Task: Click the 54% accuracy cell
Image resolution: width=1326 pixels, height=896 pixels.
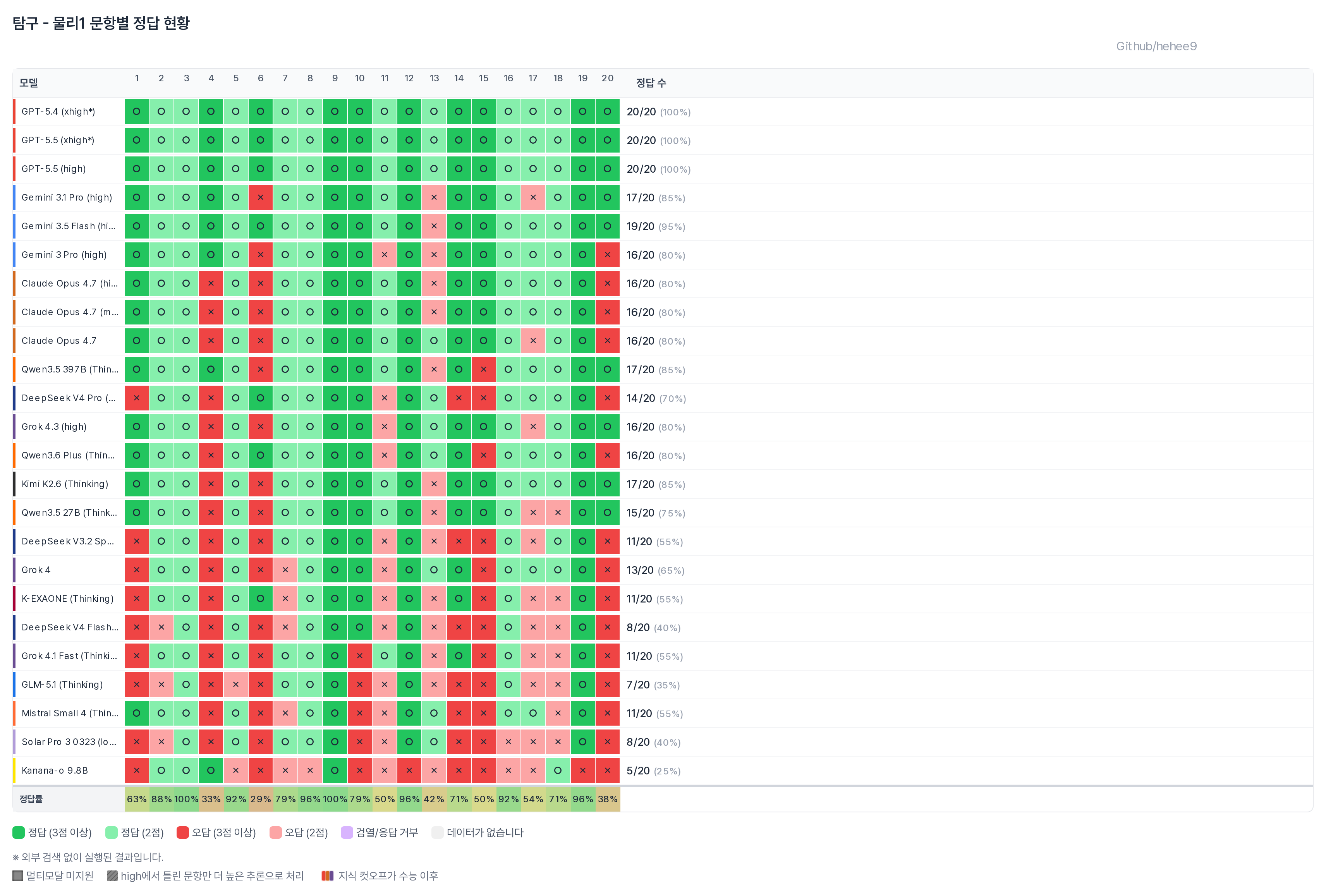Action: [x=533, y=799]
